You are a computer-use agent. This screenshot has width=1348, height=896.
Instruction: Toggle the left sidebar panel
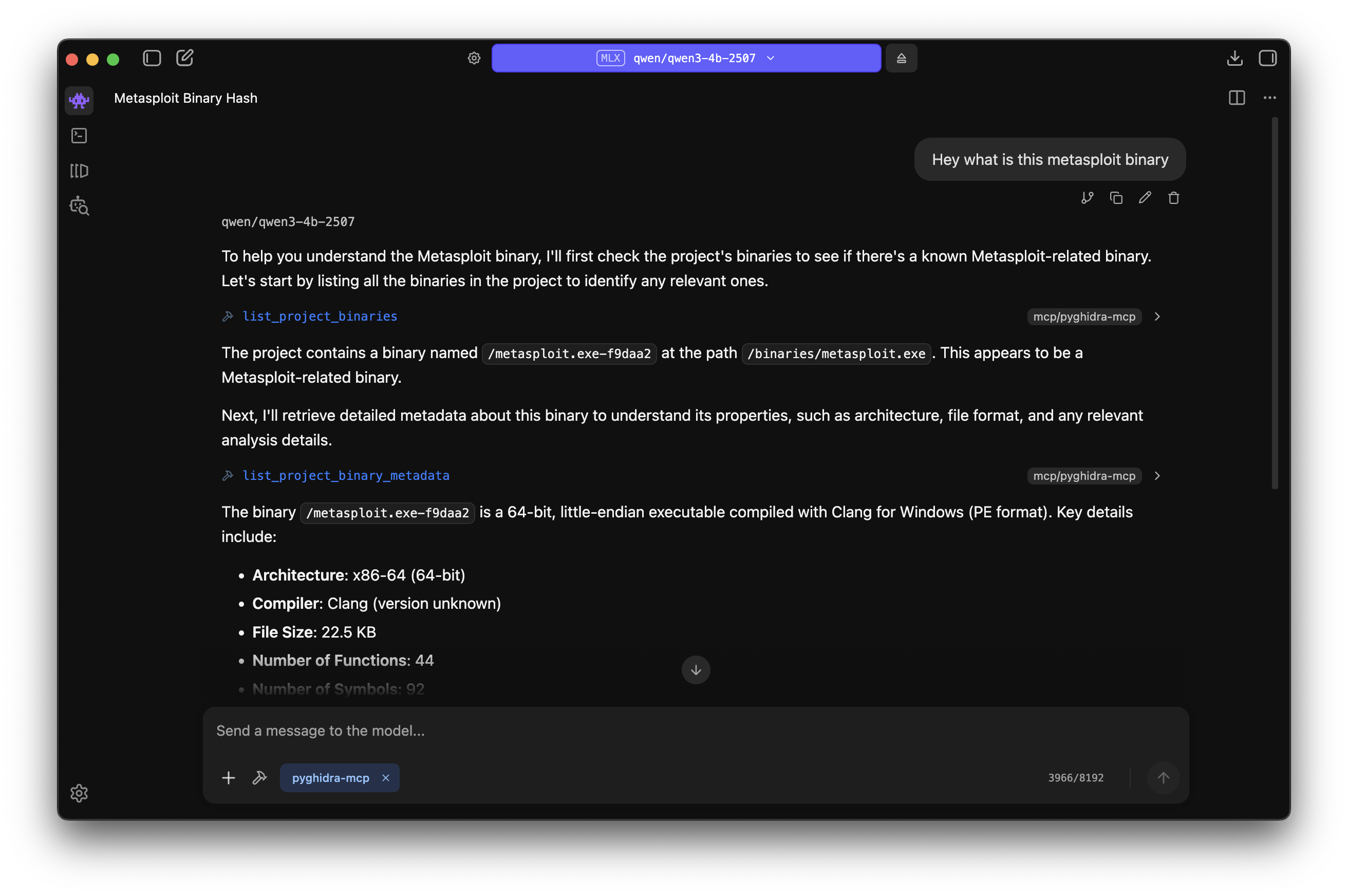pos(152,58)
